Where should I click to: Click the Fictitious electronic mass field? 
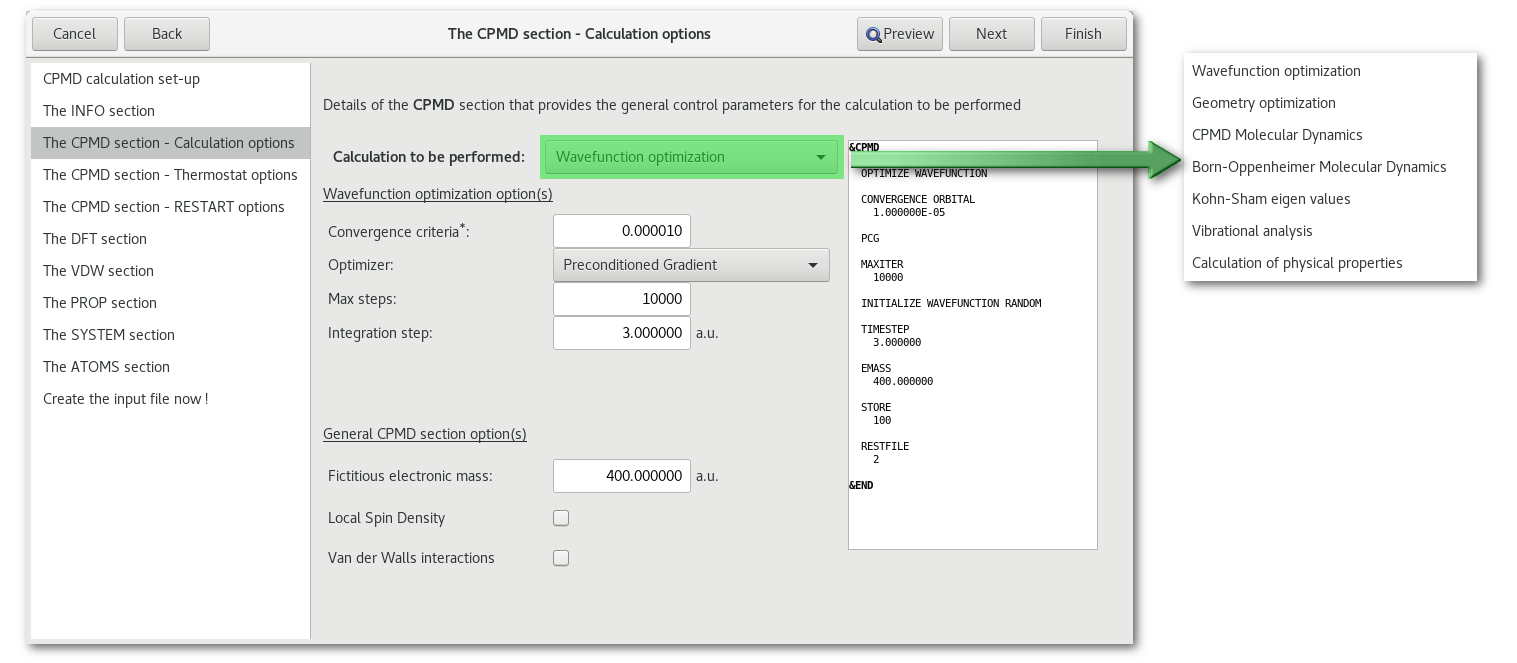coord(621,476)
